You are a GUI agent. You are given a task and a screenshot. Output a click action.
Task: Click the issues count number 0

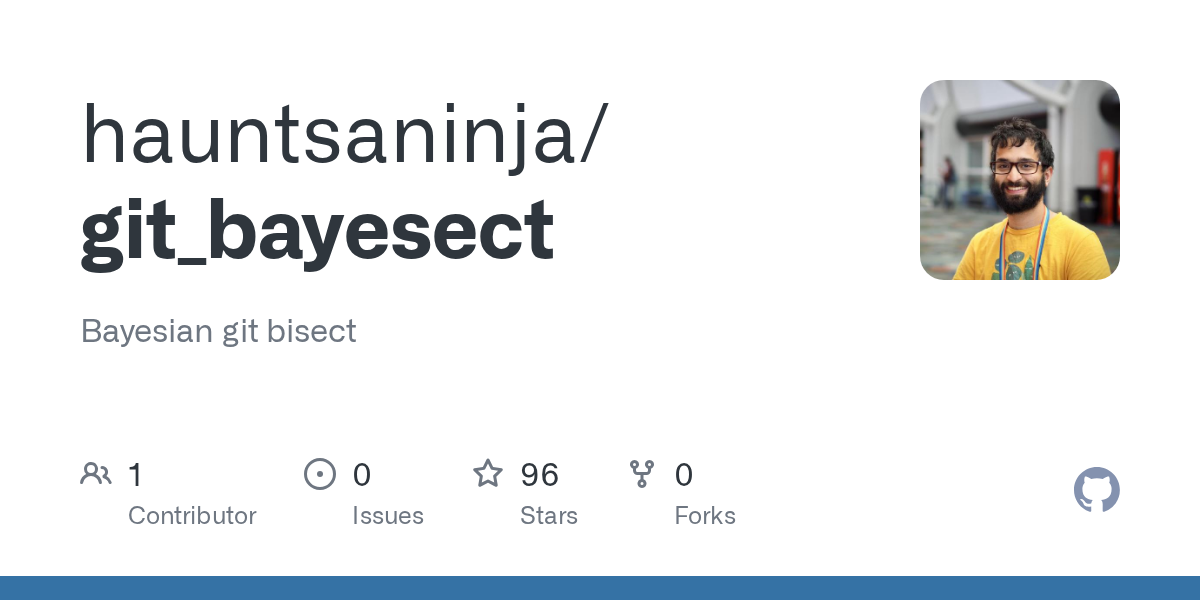coord(362,474)
